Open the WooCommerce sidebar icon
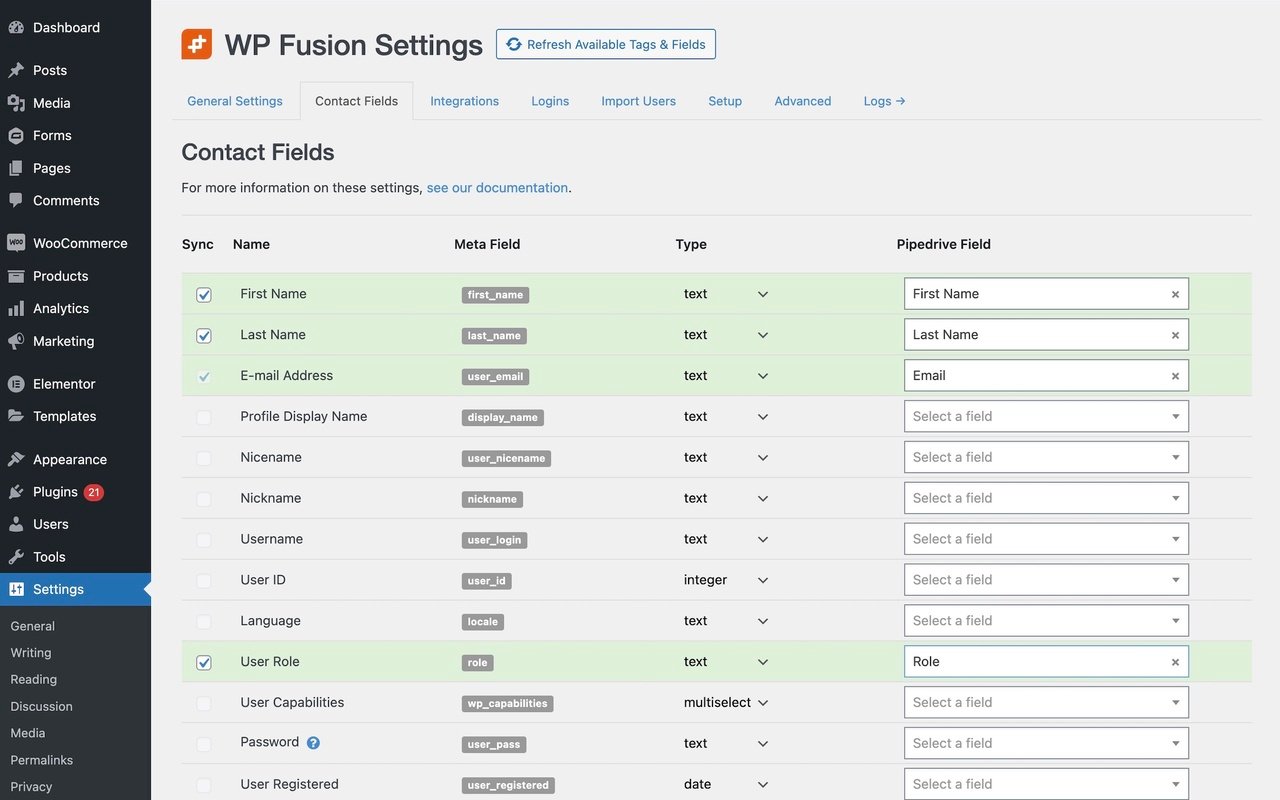The width and height of the screenshot is (1280, 800). [16, 243]
